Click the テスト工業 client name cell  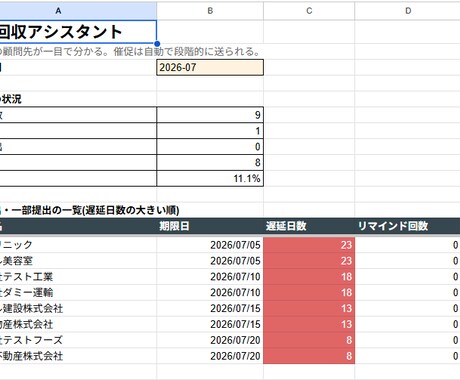78,277
